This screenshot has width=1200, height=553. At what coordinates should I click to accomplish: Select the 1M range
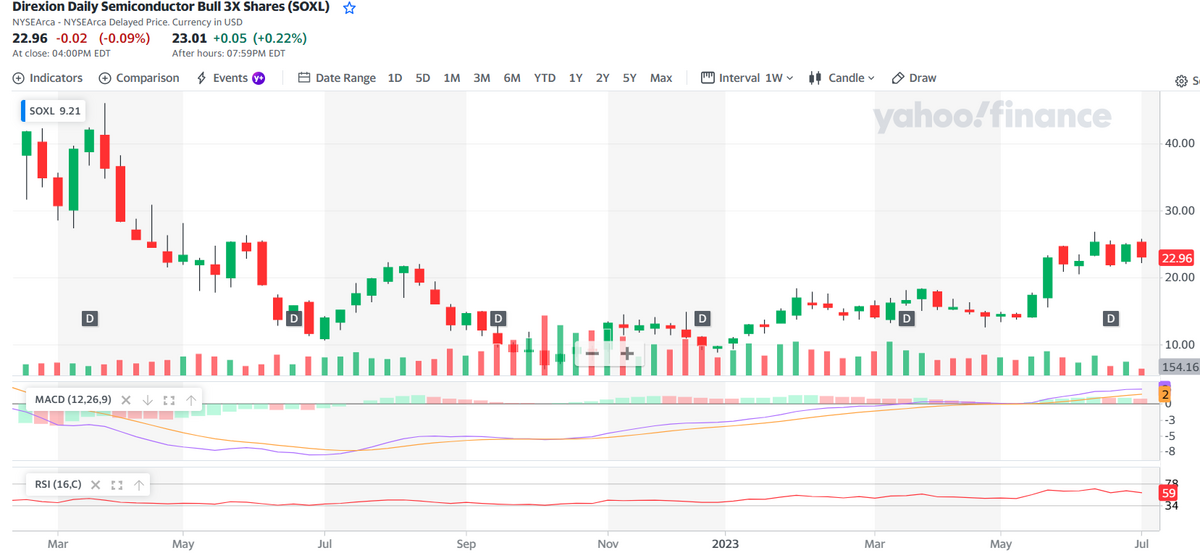click(452, 78)
